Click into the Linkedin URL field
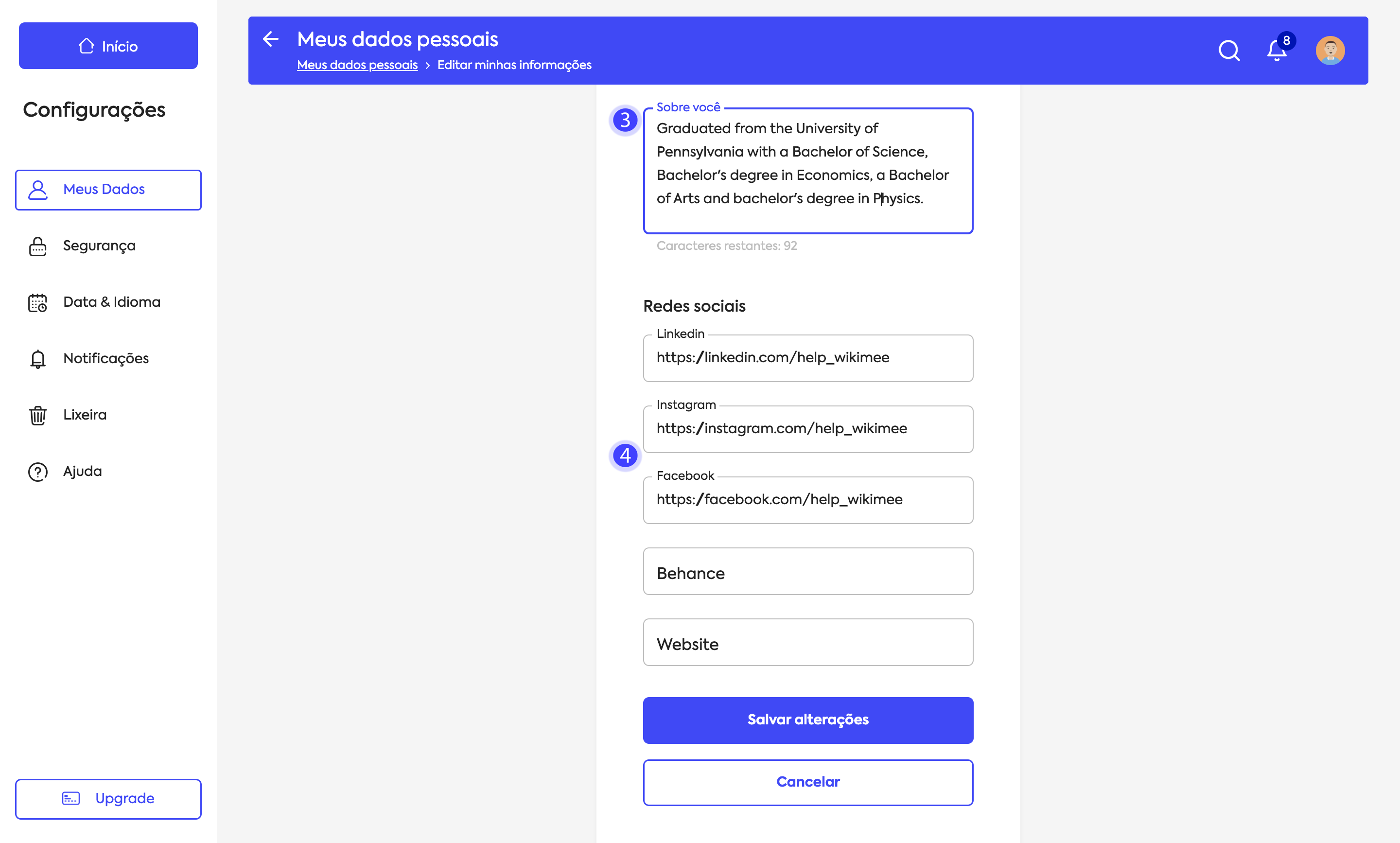 coord(807,358)
